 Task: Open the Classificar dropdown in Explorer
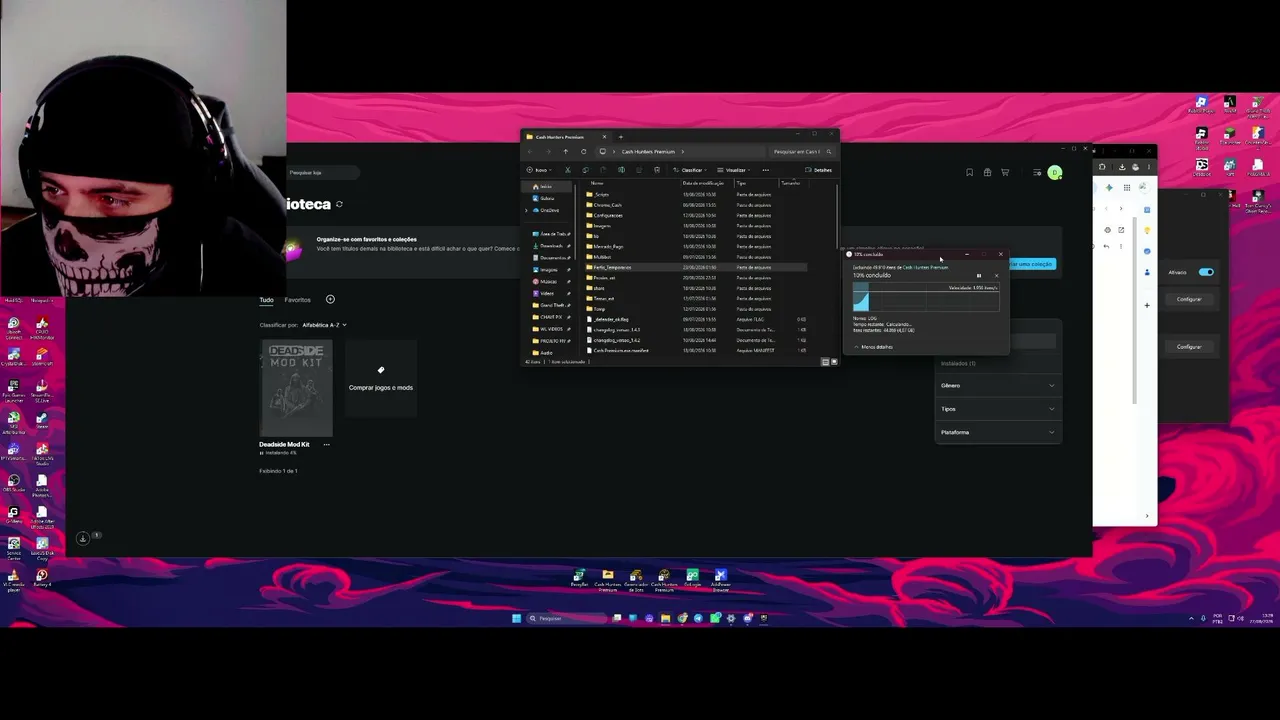[x=691, y=170]
